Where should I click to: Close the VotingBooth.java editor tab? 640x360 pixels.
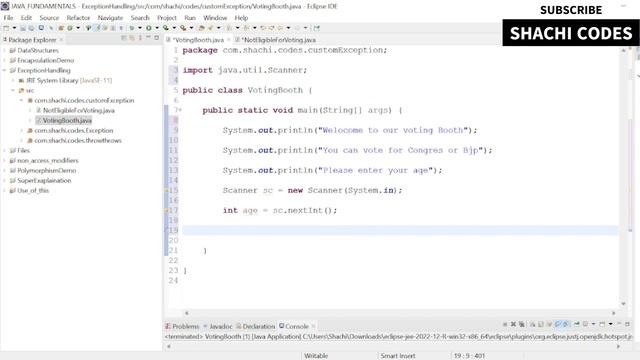point(229,40)
